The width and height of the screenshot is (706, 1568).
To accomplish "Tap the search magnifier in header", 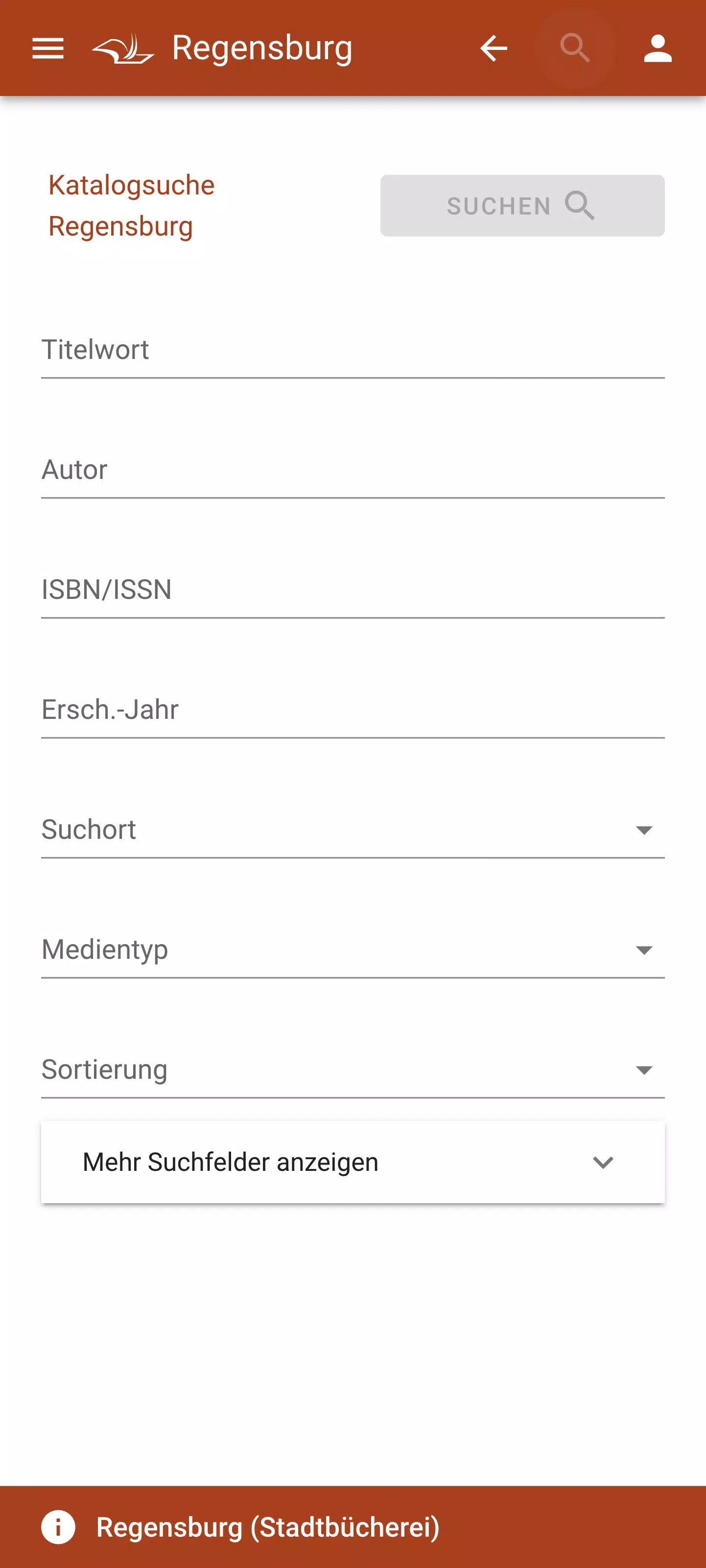I will (575, 48).
